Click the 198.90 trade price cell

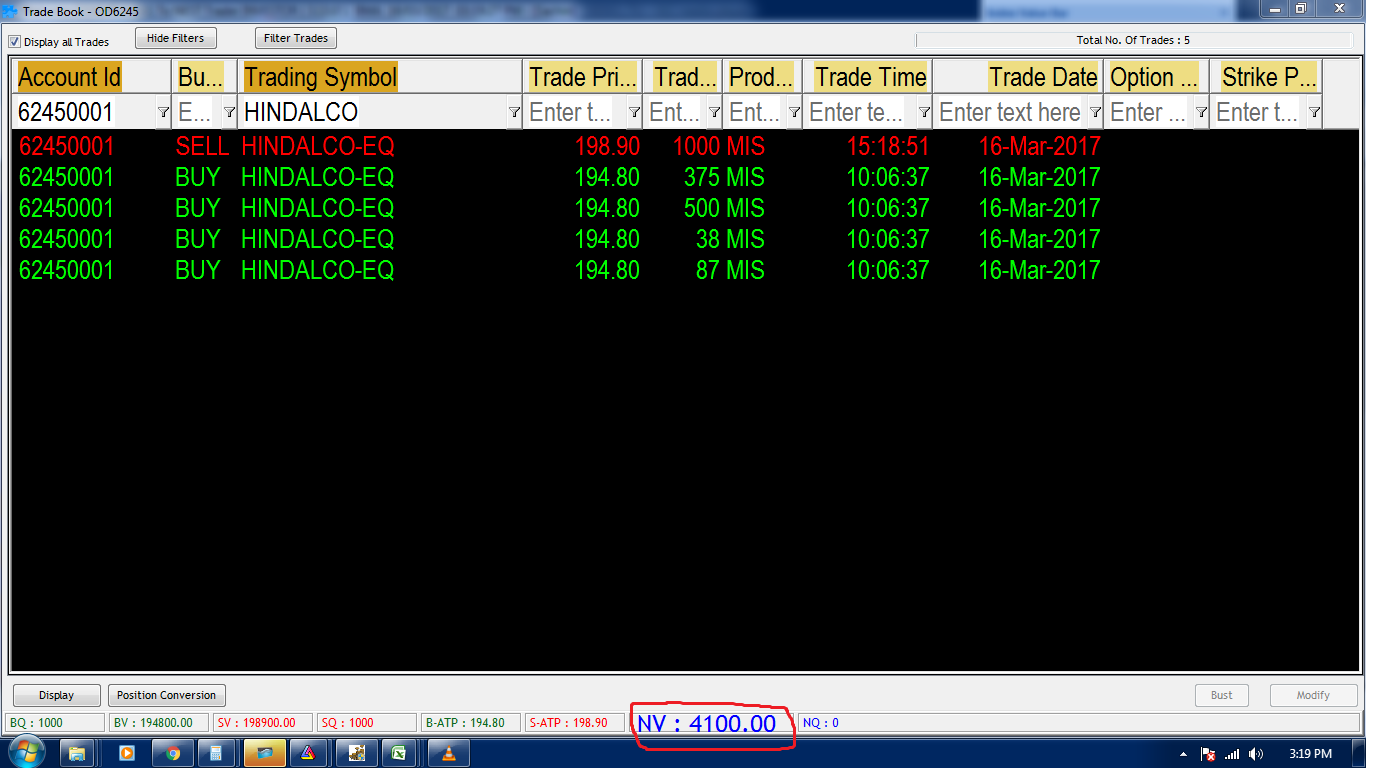(x=607, y=147)
